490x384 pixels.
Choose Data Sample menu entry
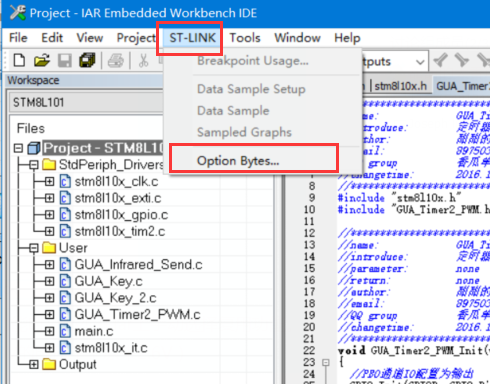coord(233,111)
